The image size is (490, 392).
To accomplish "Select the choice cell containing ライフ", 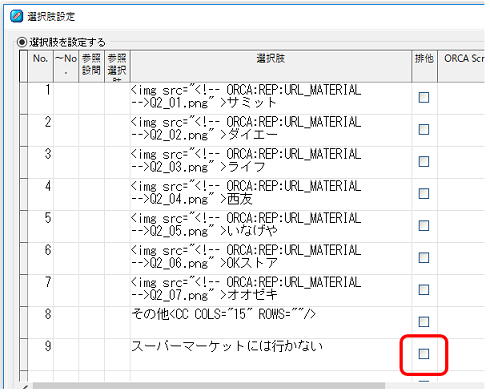I will [x=271, y=162].
